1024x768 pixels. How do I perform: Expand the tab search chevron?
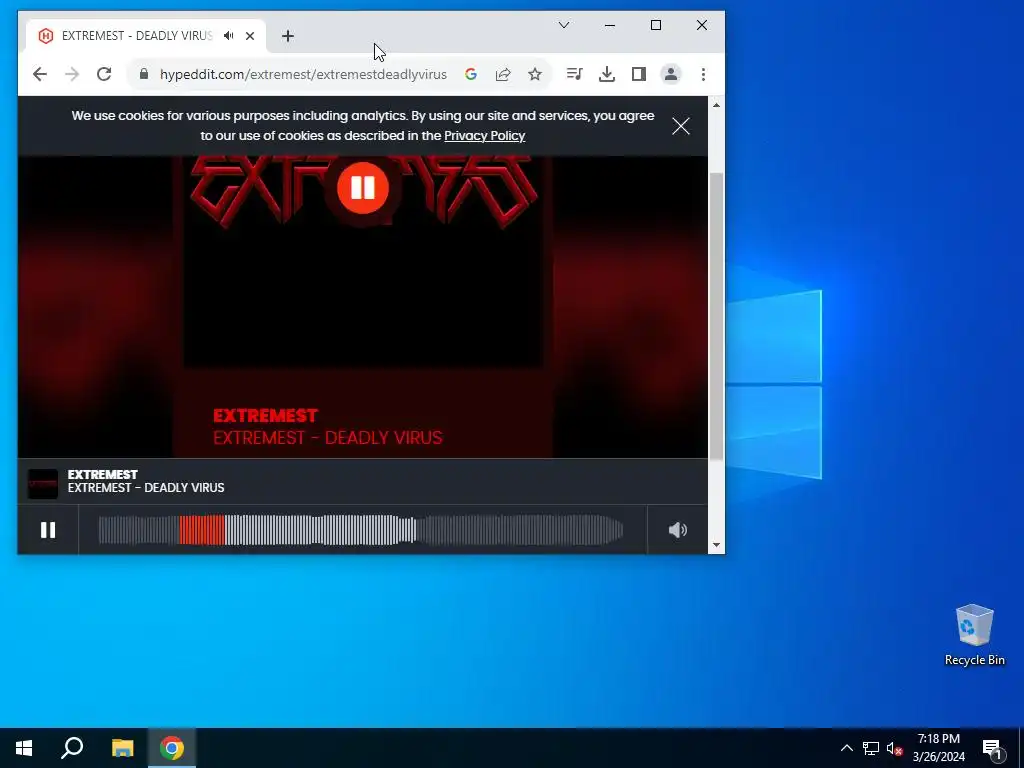pyautogui.click(x=564, y=25)
